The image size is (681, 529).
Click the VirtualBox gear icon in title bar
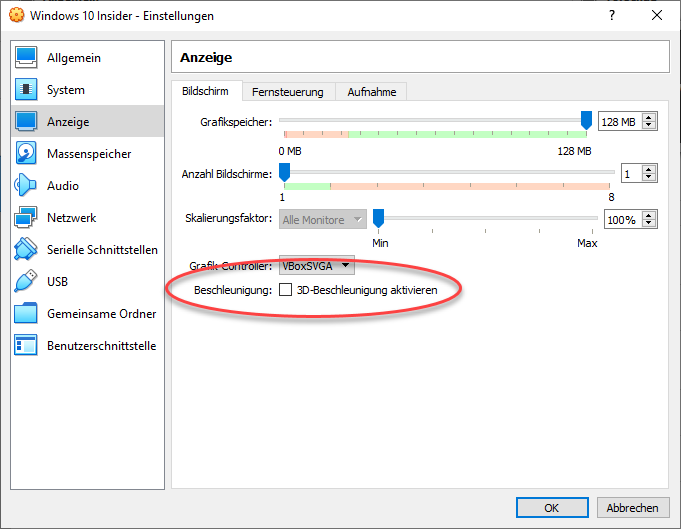tap(17, 15)
